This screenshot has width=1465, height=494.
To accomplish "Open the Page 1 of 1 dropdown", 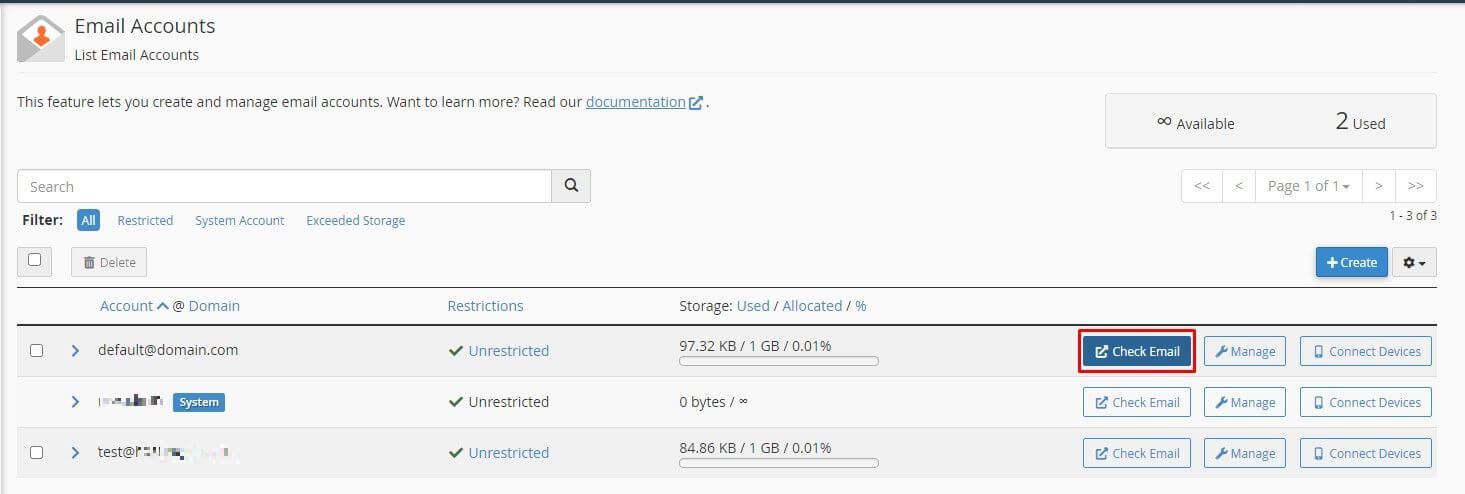I will click(x=1308, y=186).
